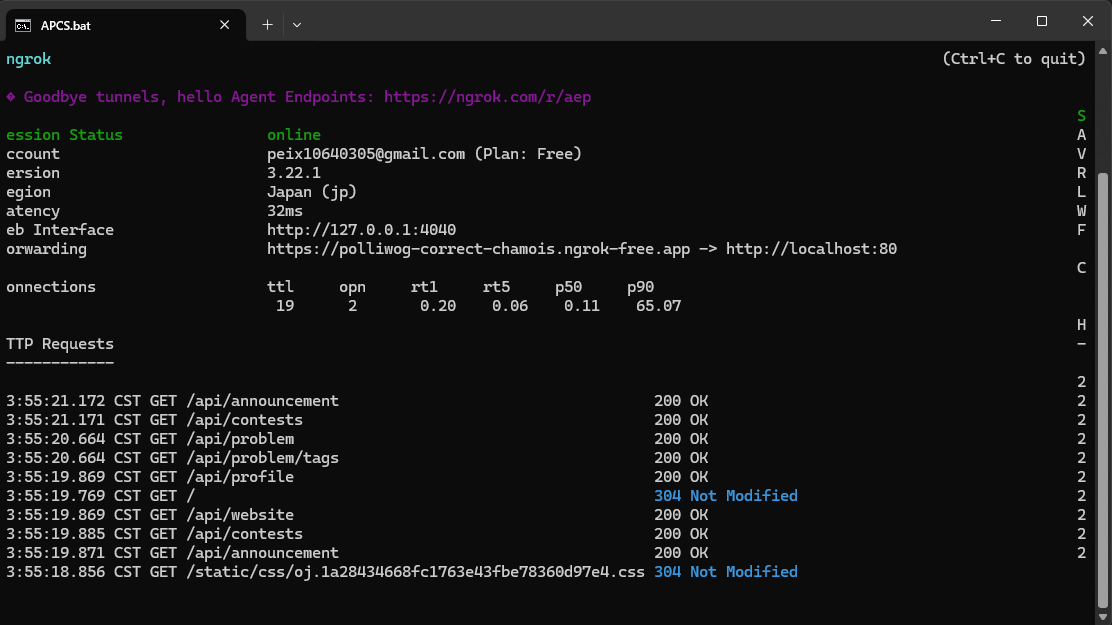
Task: Close the APCS.bat tab
Action: 225,25
